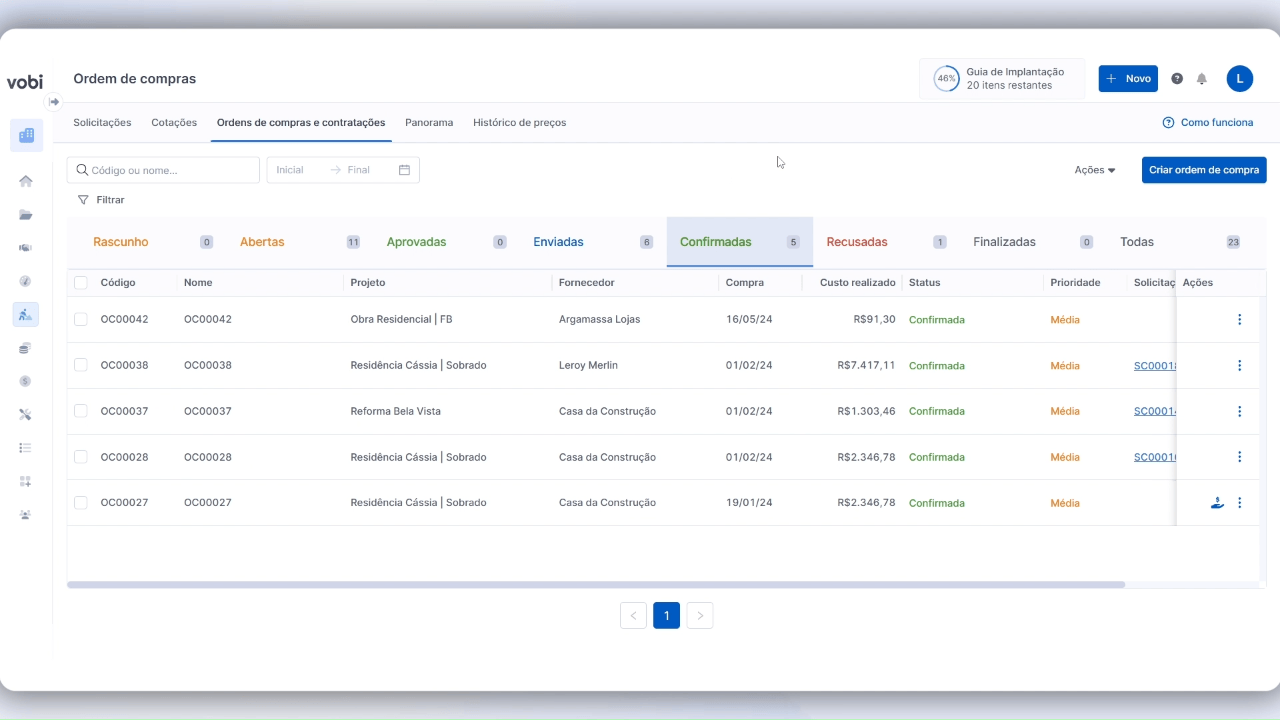
Task: Expand the sidebar with arrow toggle
Action: coord(54,102)
